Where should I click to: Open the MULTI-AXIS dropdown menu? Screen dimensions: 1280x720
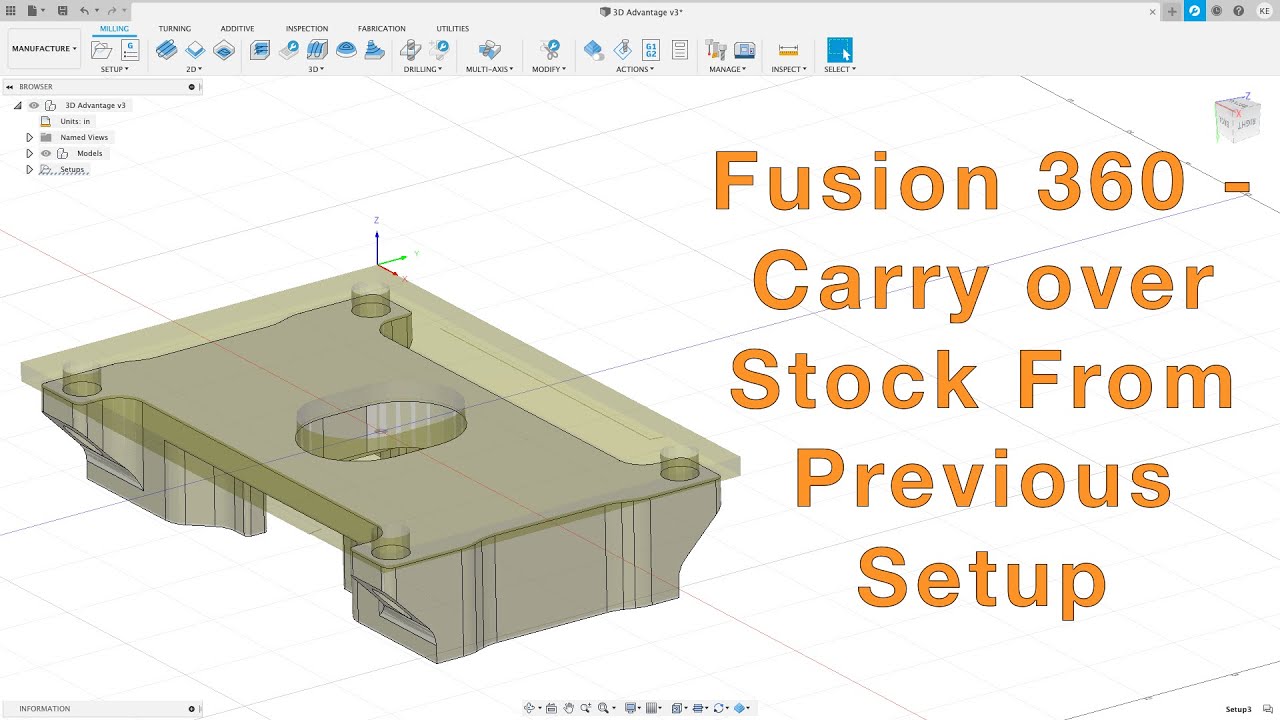click(489, 69)
